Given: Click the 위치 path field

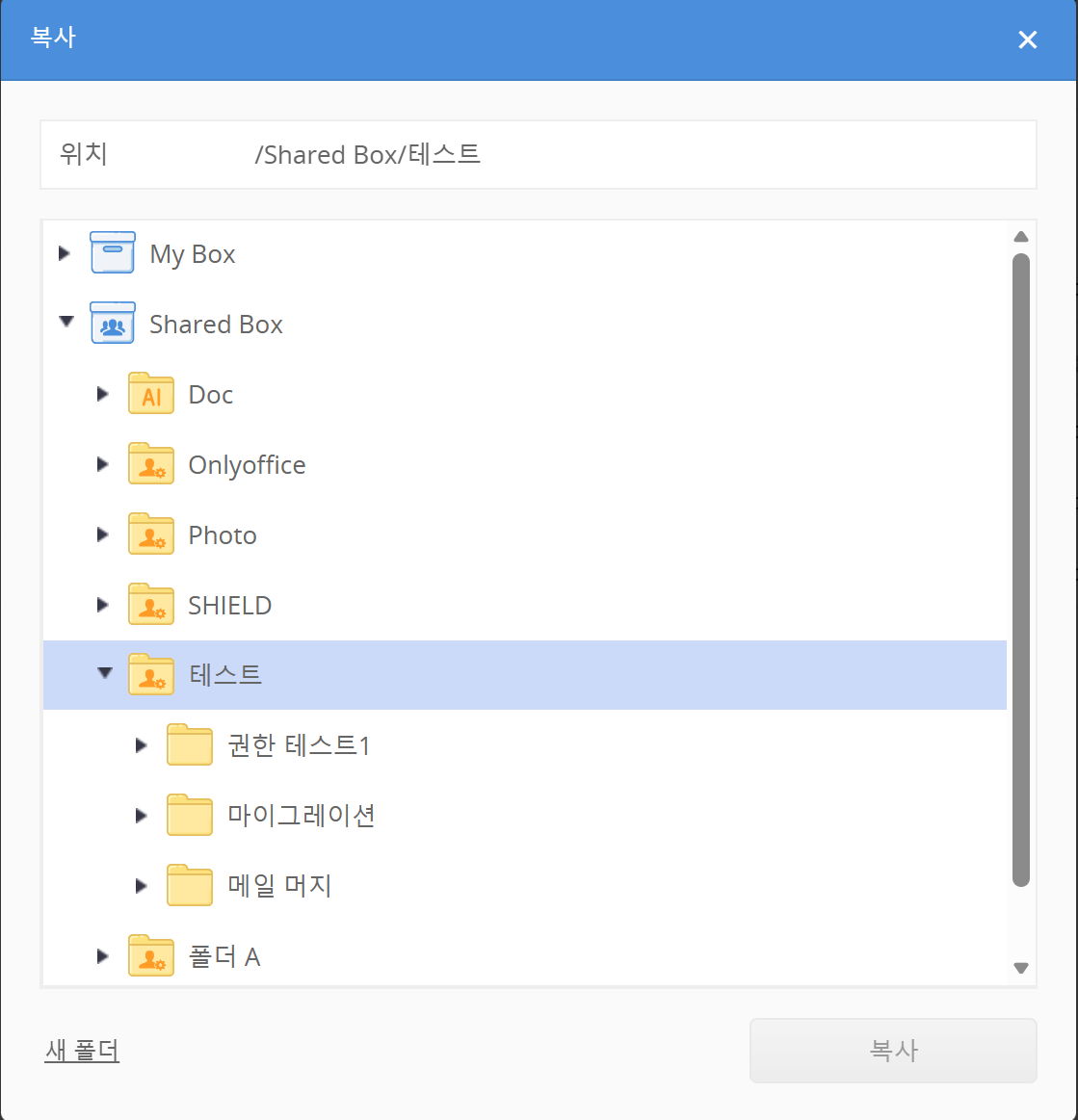Looking at the screenshot, I should 636,154.
